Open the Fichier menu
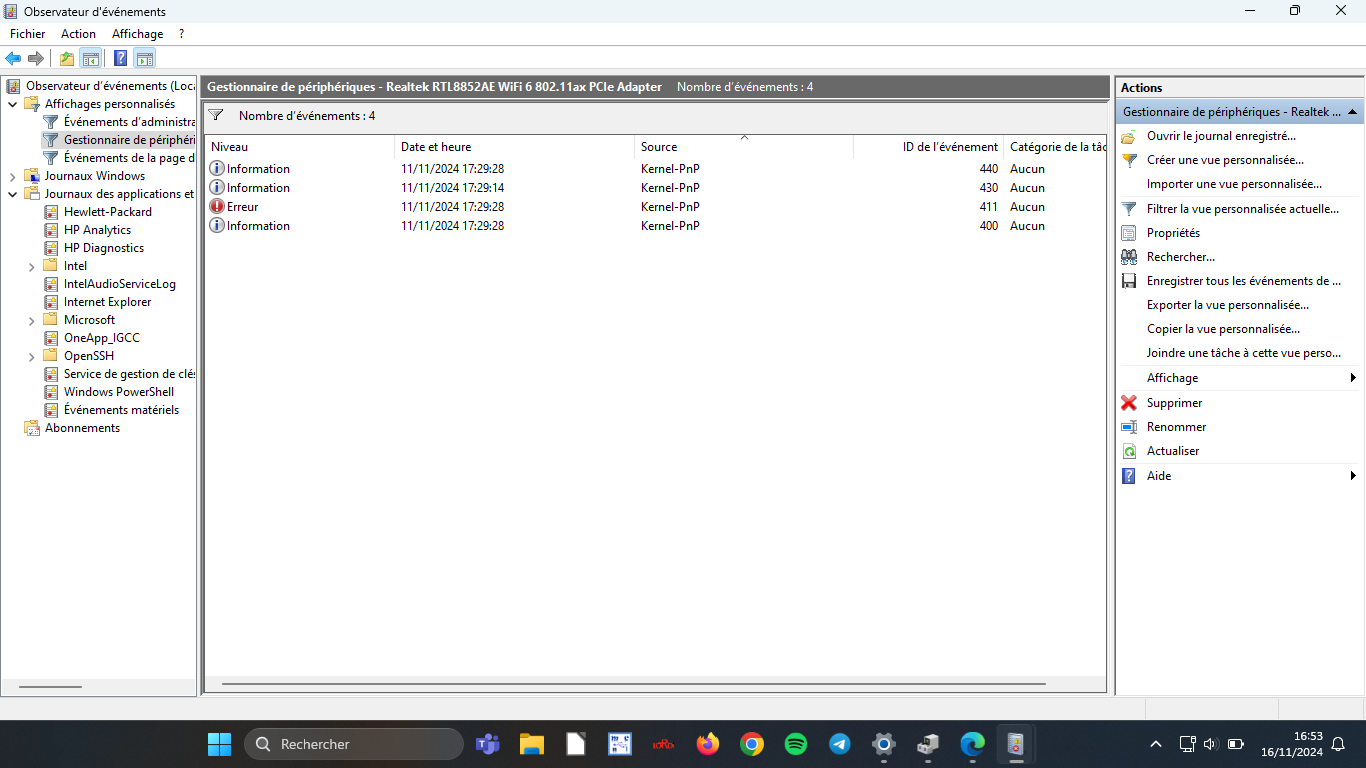1366x768 pixels. 28,34
